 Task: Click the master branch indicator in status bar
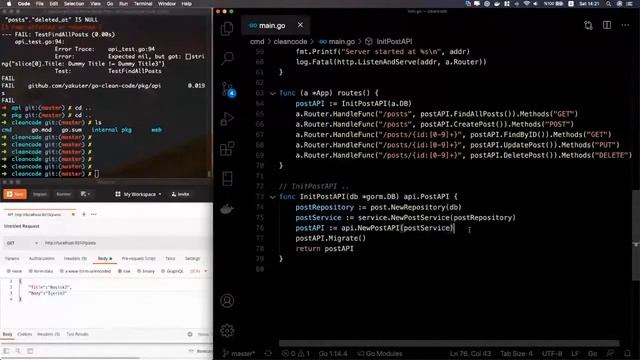tap(239, 354)
